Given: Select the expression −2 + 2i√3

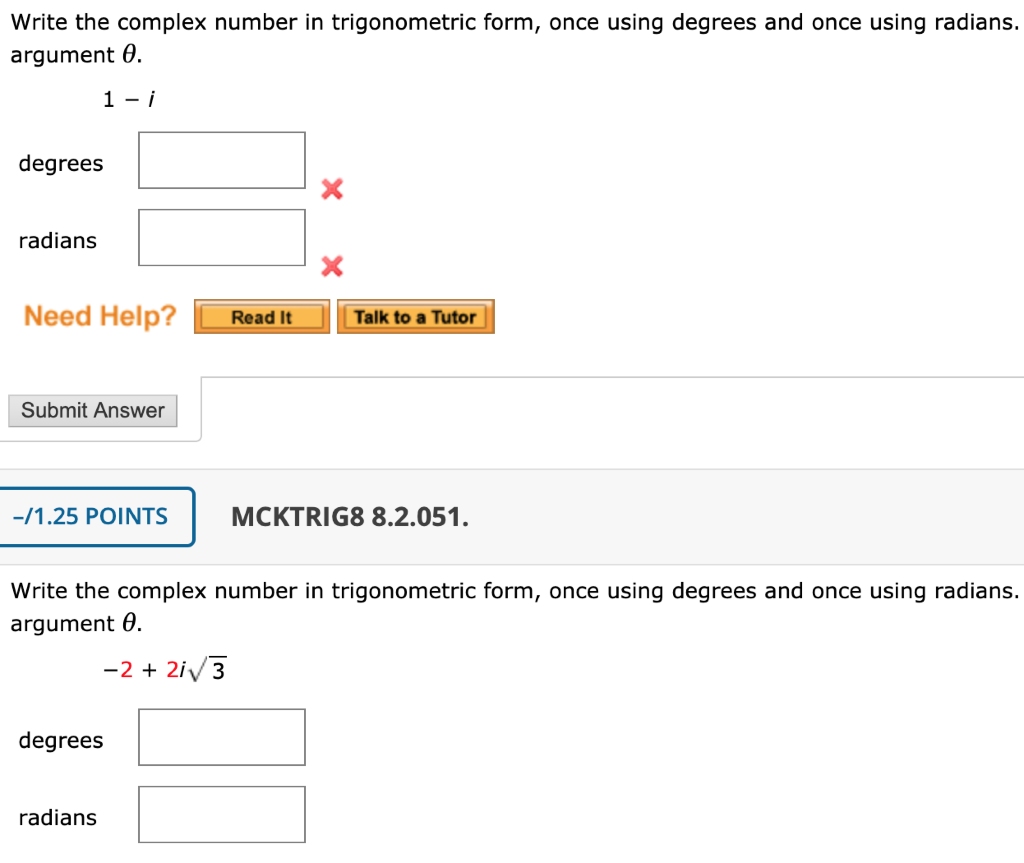Looking at the screenshot, I should [x=163, y=668].
